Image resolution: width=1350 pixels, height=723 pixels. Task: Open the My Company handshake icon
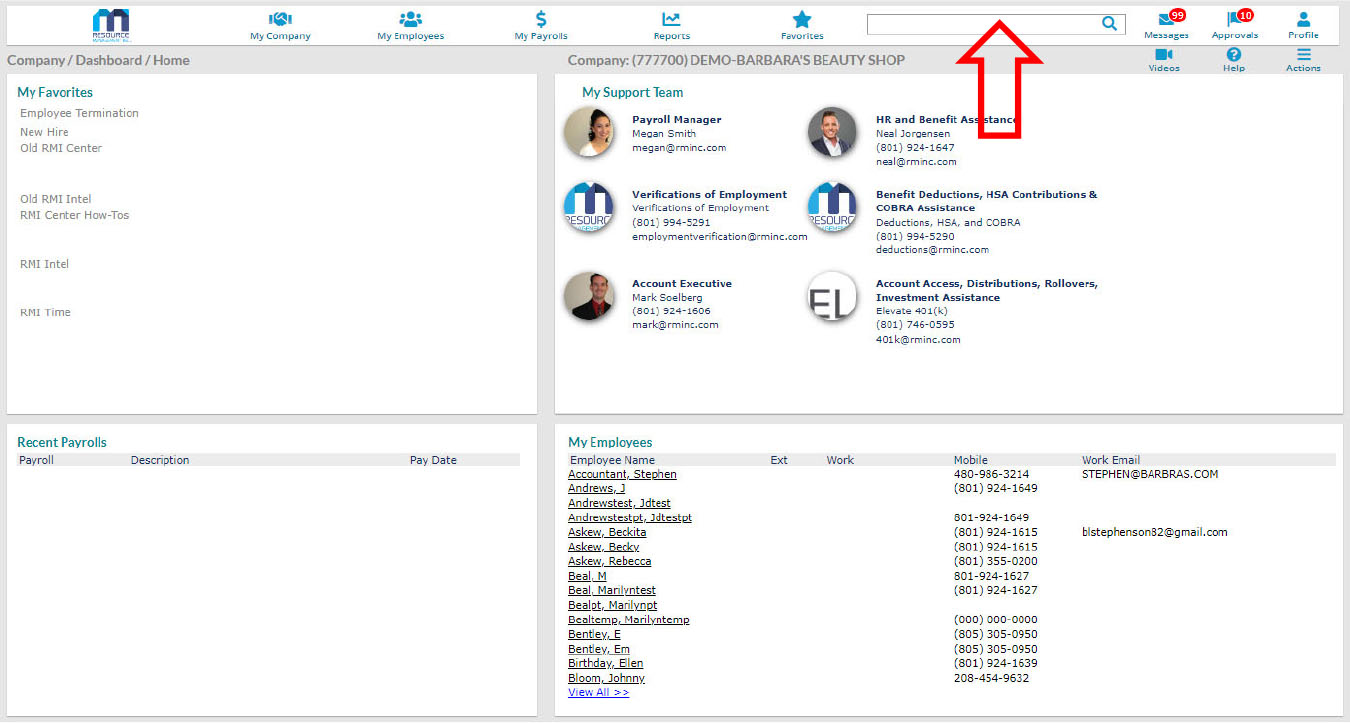tap(280, 19)
